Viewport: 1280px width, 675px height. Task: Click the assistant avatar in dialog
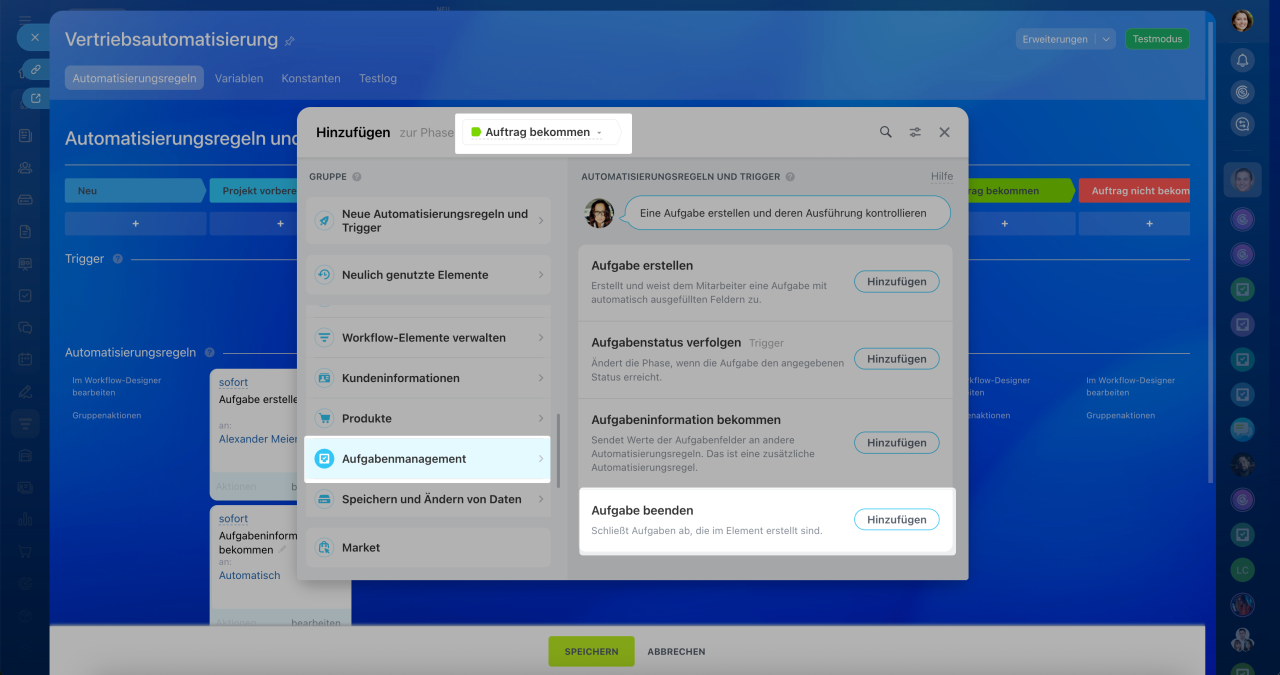click(x=599, y=213)
